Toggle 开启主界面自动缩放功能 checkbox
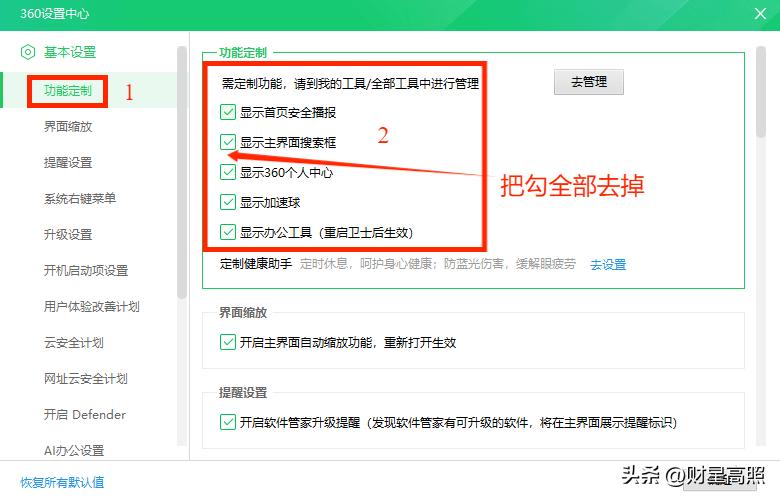This screenshot has height=500, width=780. coord(228,342)
